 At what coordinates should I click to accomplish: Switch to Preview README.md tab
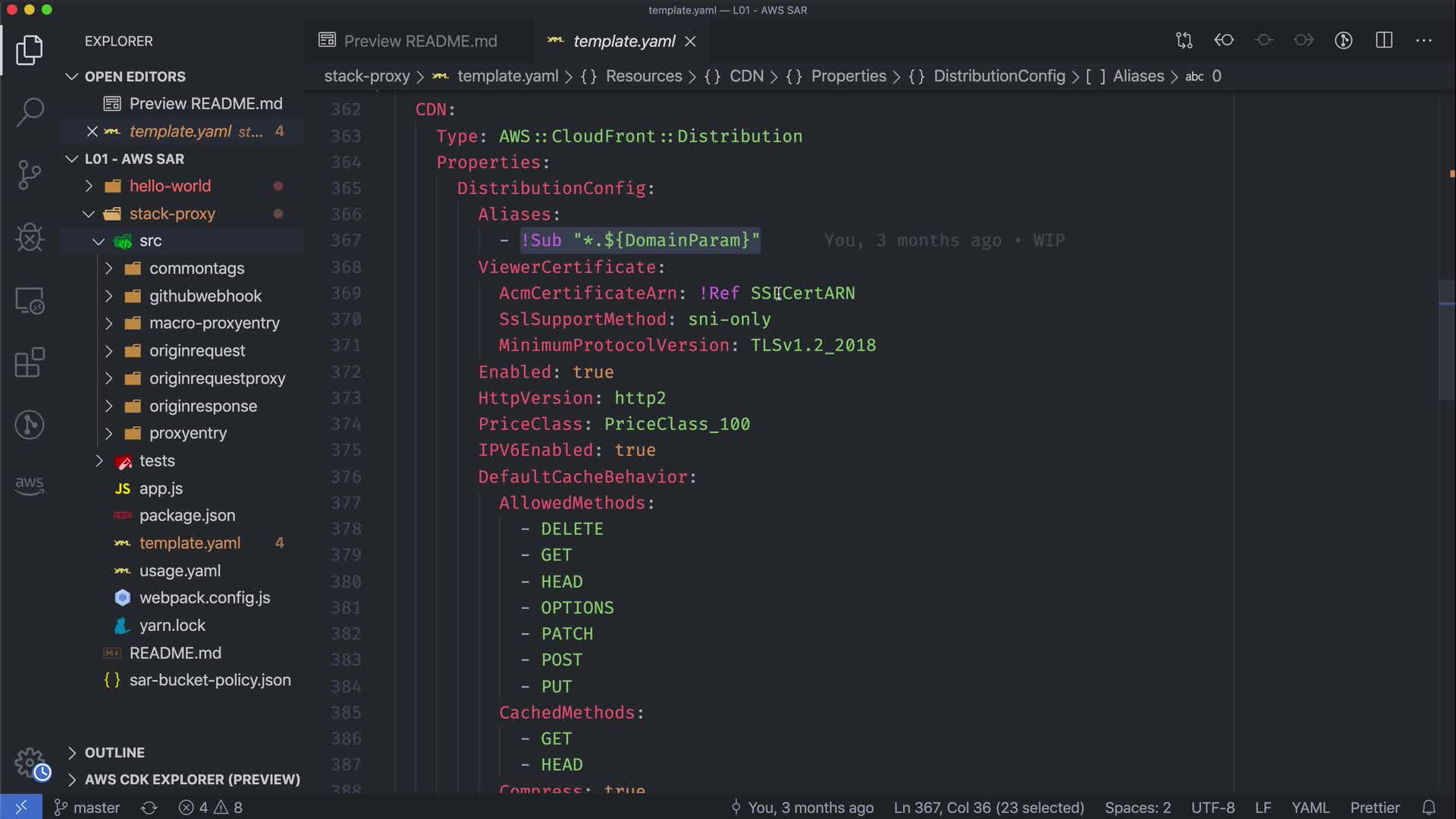point(419,41)
